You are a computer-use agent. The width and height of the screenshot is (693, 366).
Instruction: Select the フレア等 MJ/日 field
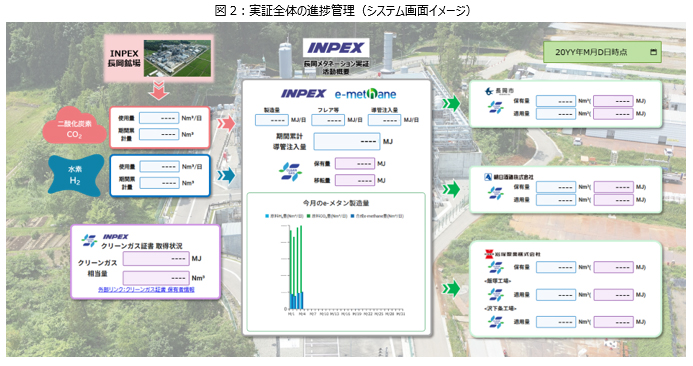pyautogui.click(x=328, y=120)
